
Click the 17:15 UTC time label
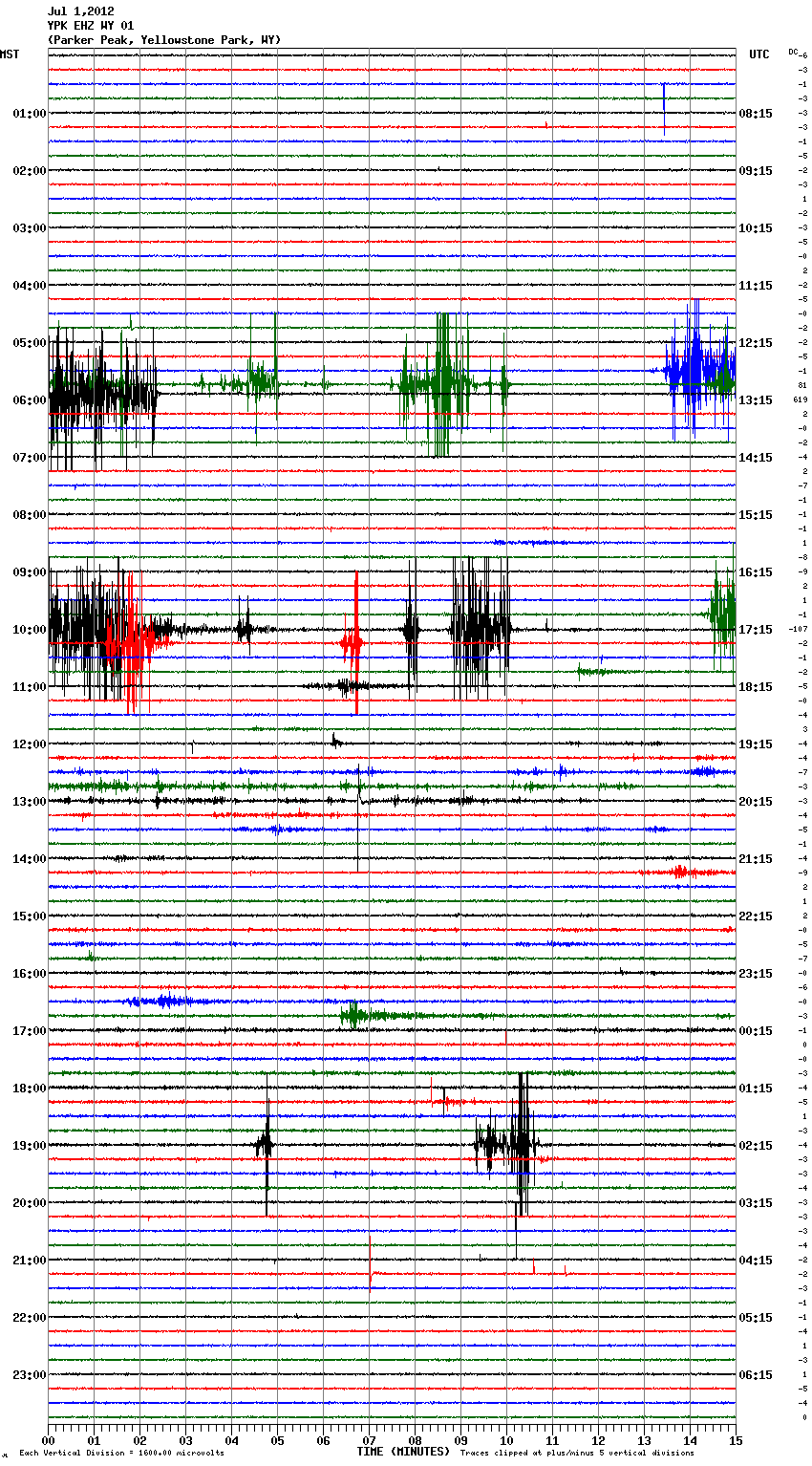756,630
